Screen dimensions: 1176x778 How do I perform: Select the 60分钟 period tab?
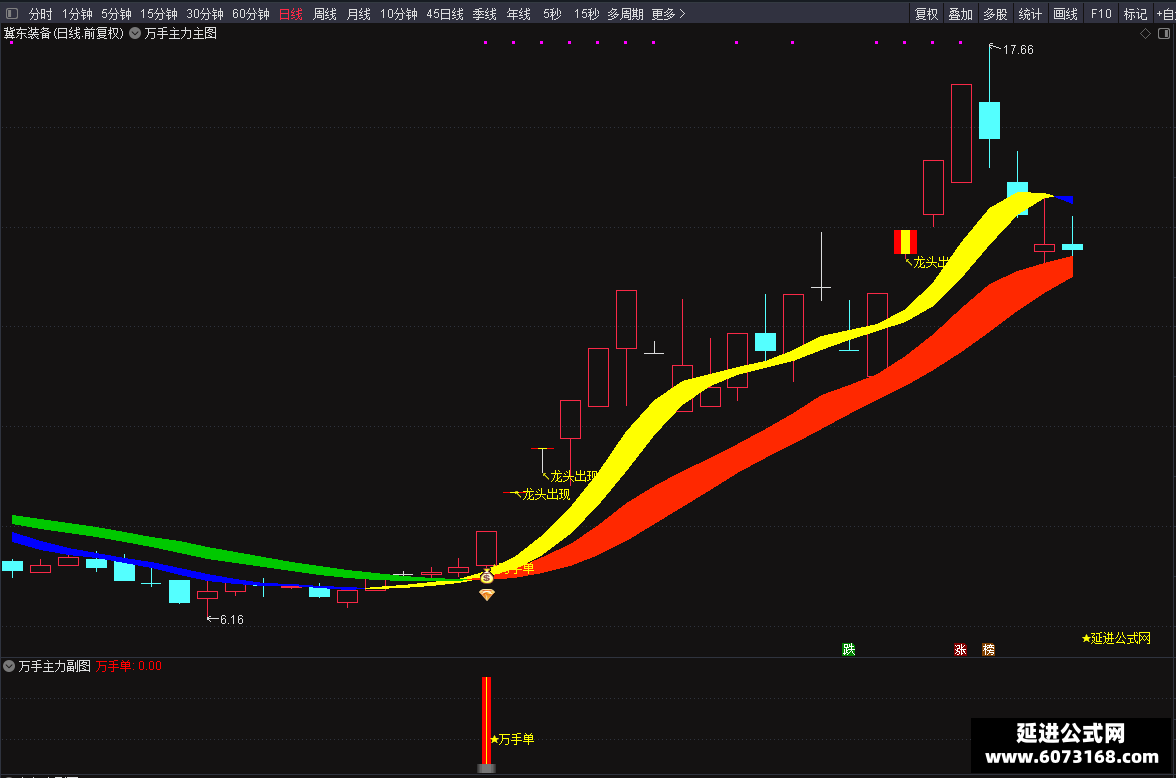tap(250, 14)
